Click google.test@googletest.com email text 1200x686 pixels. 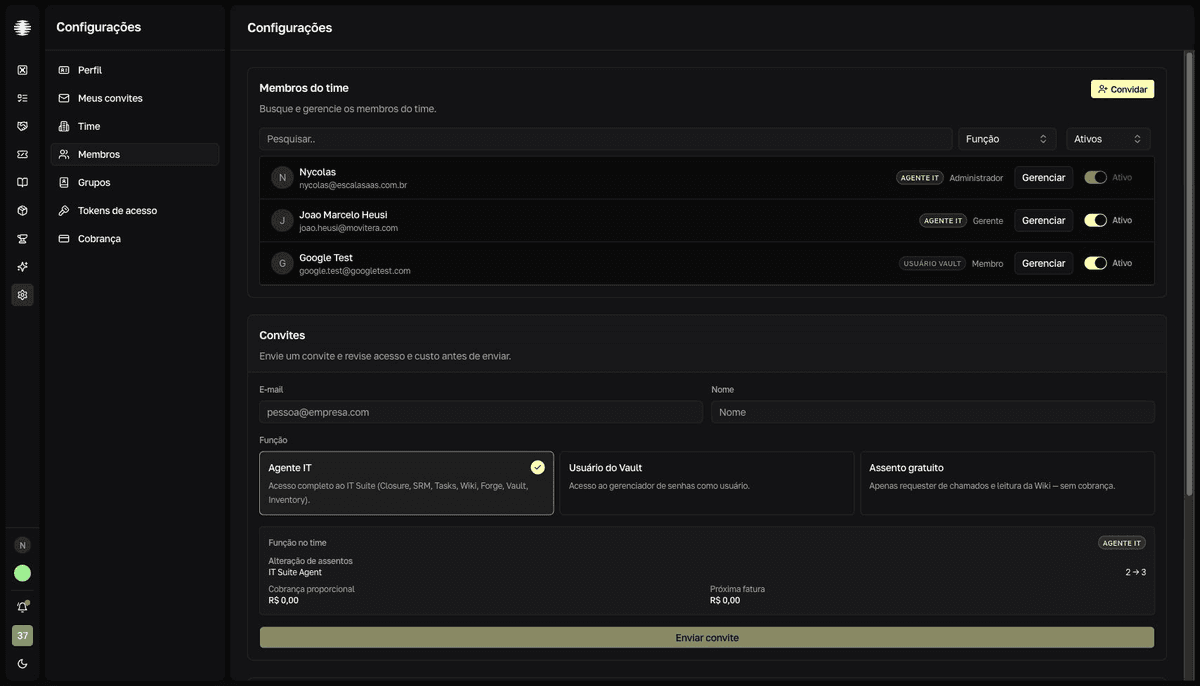[355, 271]
